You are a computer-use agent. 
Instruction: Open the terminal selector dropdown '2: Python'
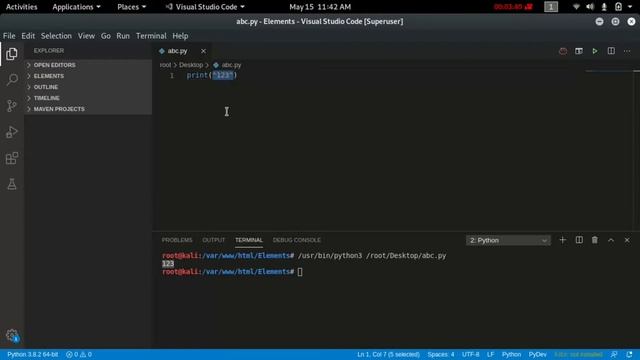(508, 240)
